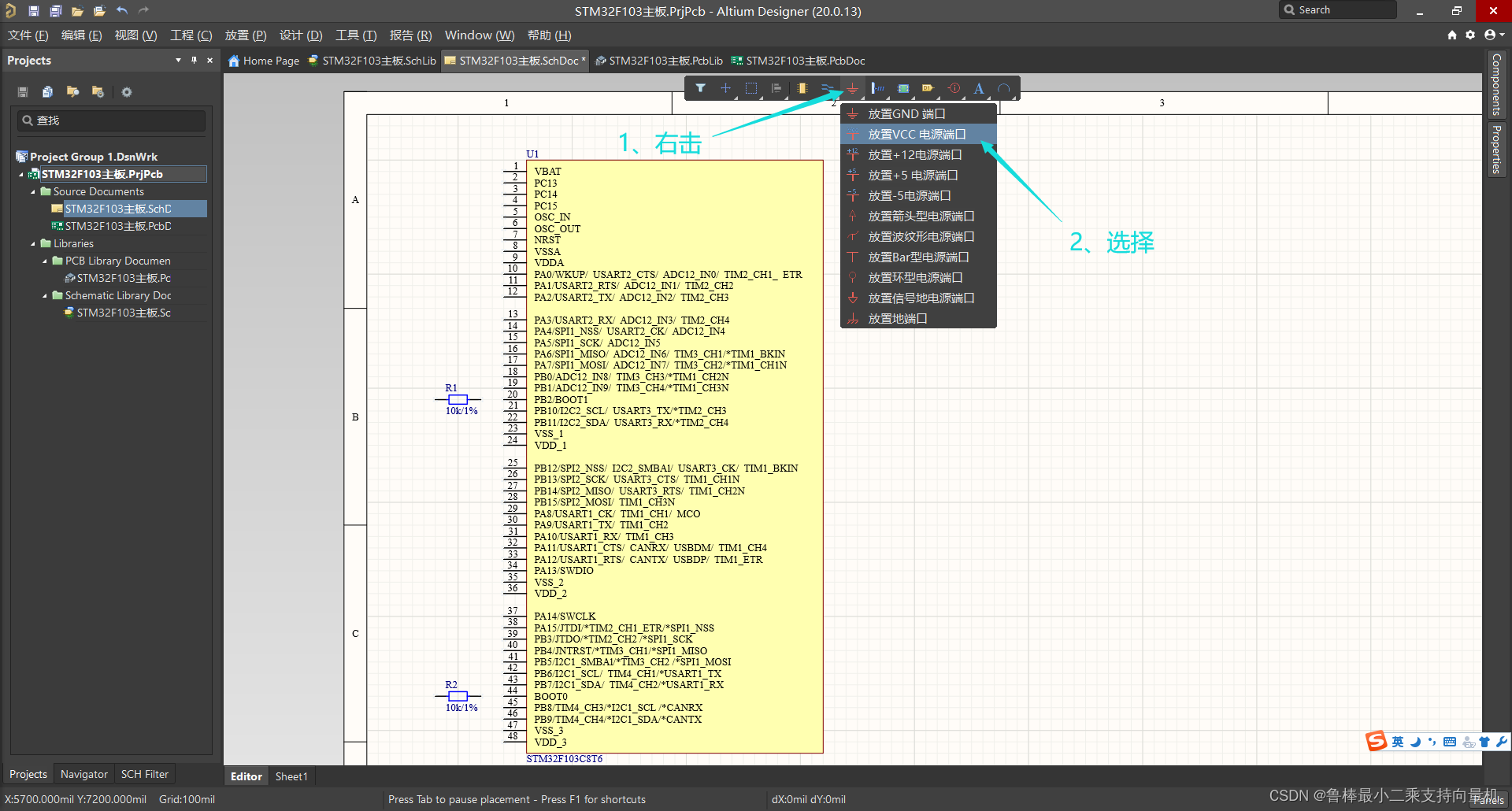
Task: Choose the Place Text String tool
Action: pos(978,88)
